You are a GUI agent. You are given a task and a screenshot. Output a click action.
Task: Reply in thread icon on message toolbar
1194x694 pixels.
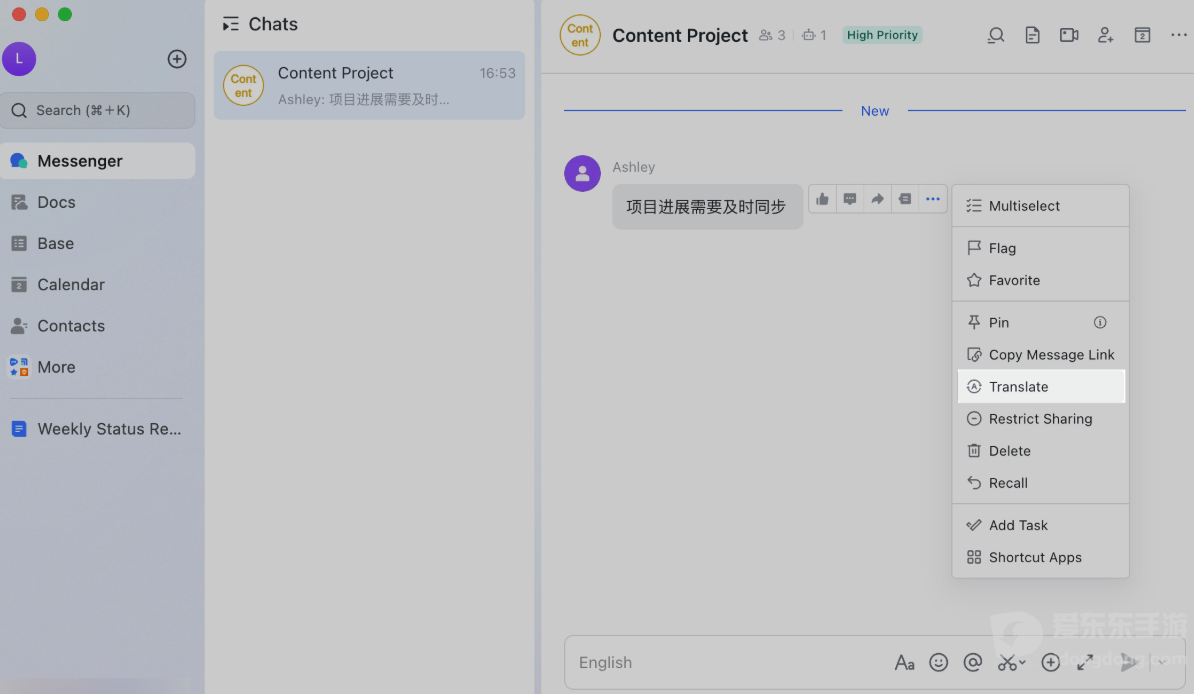coord(905,200)
